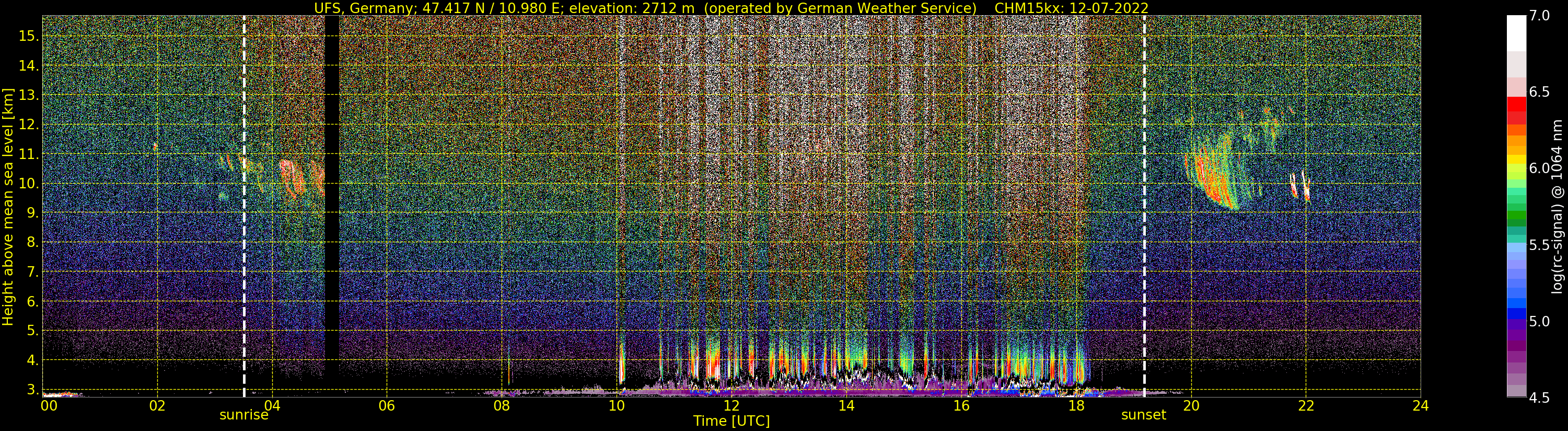The width and height of the screenshot is (1568, 431).
Task: Click the 'sunset' label below axis
Action: pyautogui.click(x=1144, y=415)
